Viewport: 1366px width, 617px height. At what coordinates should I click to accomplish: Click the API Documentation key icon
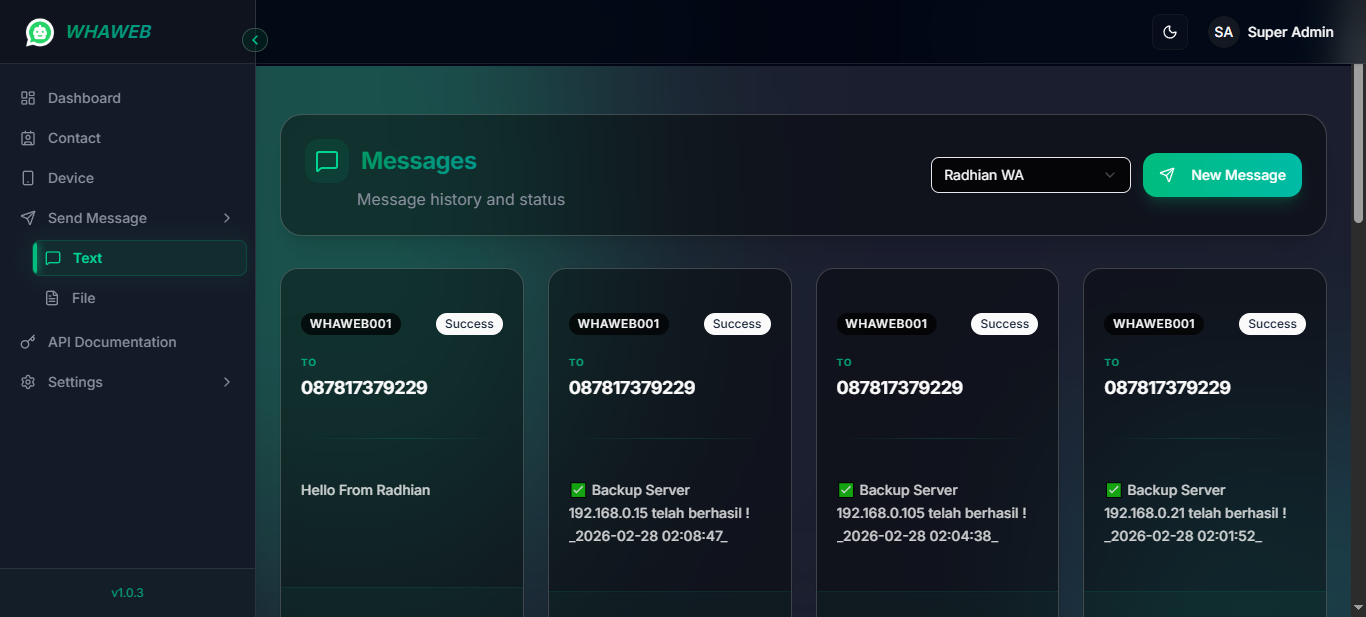pyautogui.click(x=28, y=341)
